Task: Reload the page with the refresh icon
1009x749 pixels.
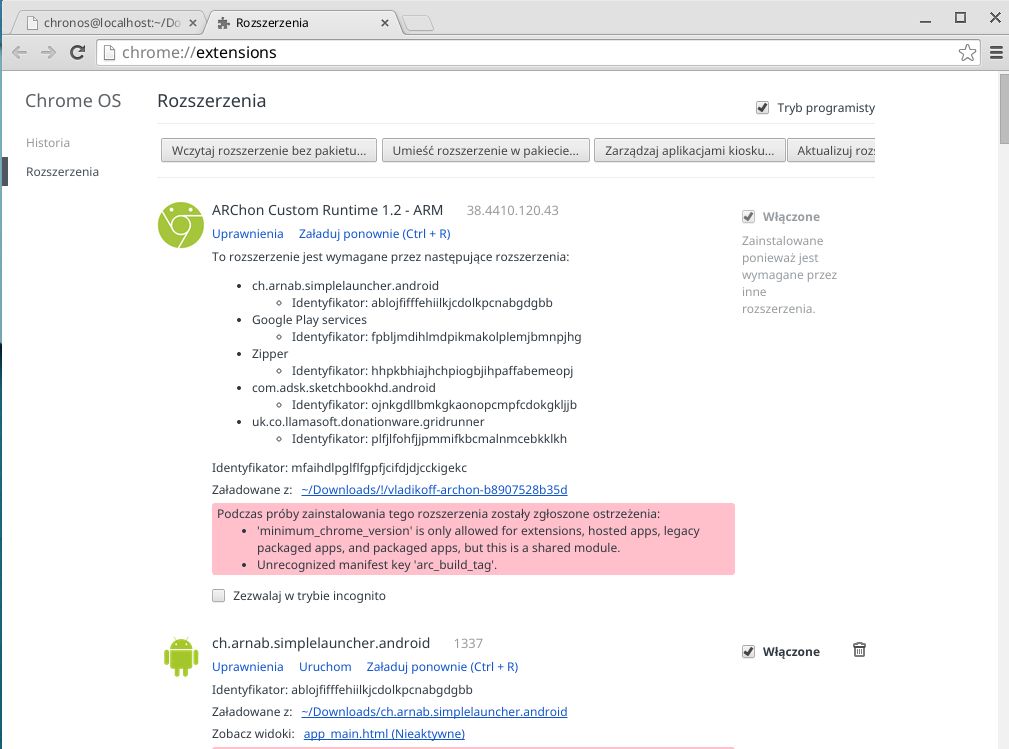Action: [77, 52]
